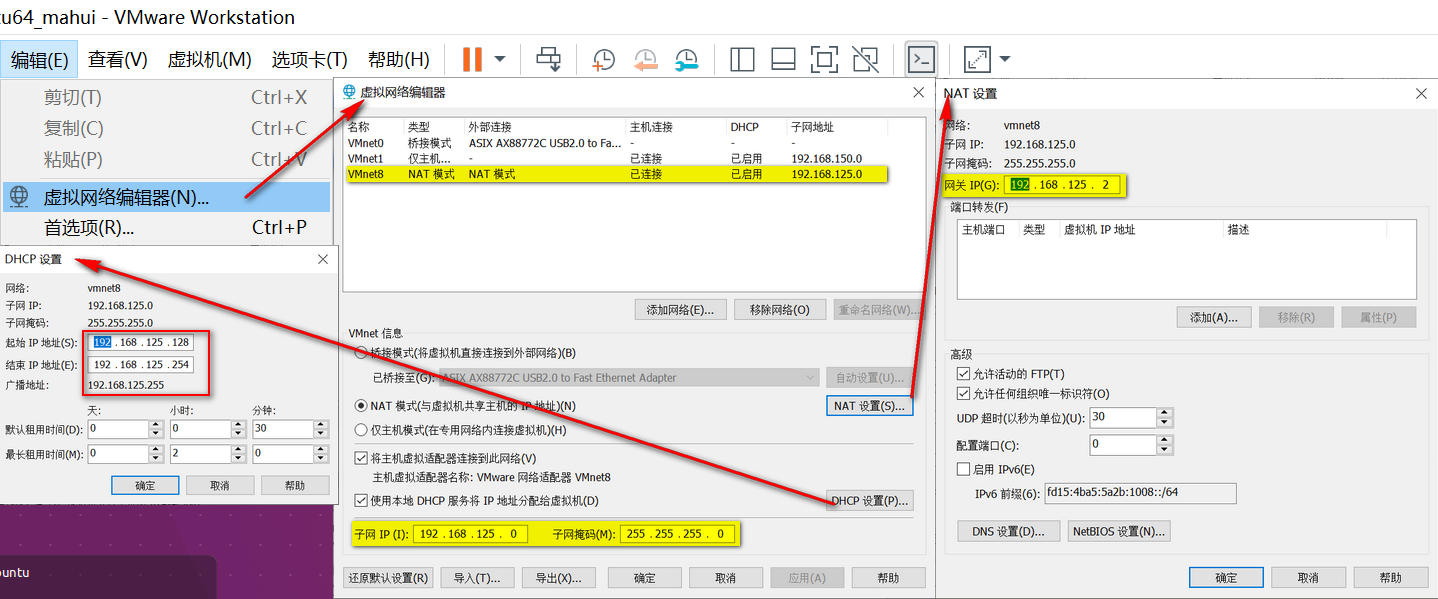Select NAT 模式 radio button
The height and width of the screenshot is (599, 1438).
click(x=362, y=406)
